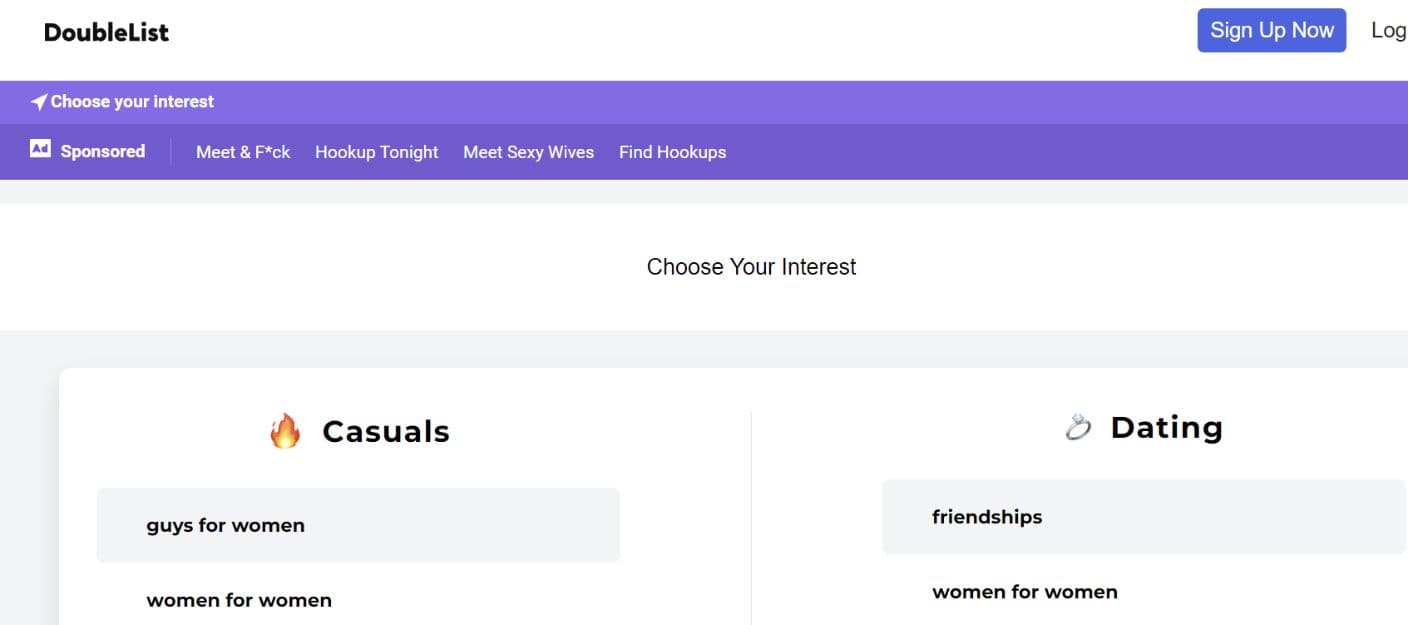This screenshot has height=625, width=1408.
Task: Pick 'friendships' under Dating
Action: (987, 517)
